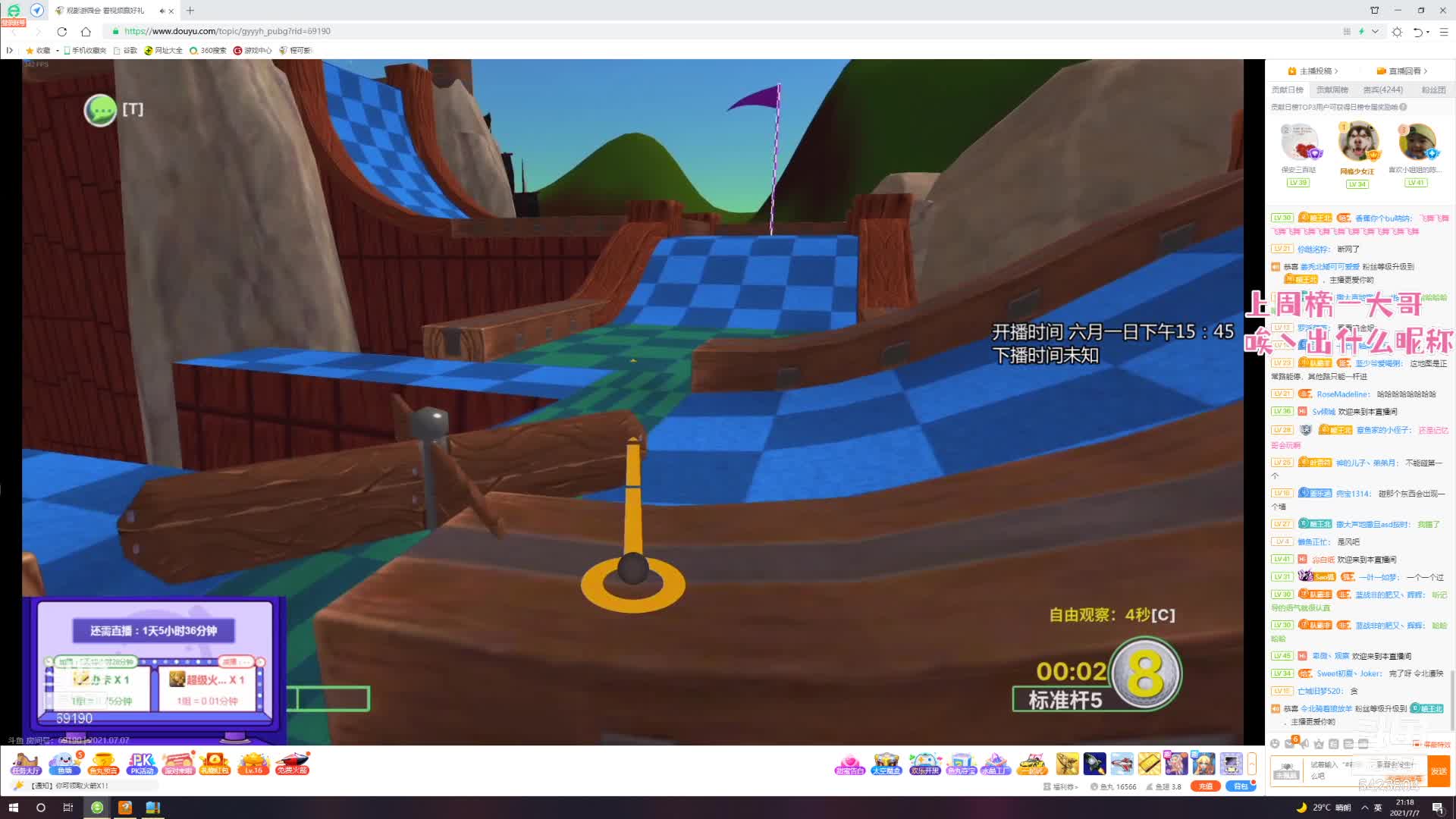Viewport: 1456px width, 819px height.
Task: Switch to the 贵宾(4244) tab
Action: click(1382, 89)
